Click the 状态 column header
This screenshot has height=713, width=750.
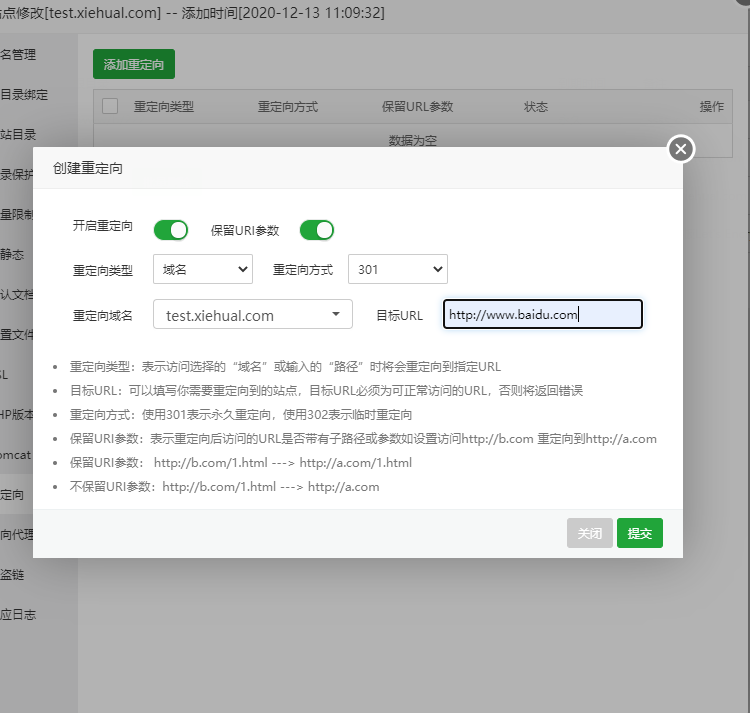click(536, 107)
